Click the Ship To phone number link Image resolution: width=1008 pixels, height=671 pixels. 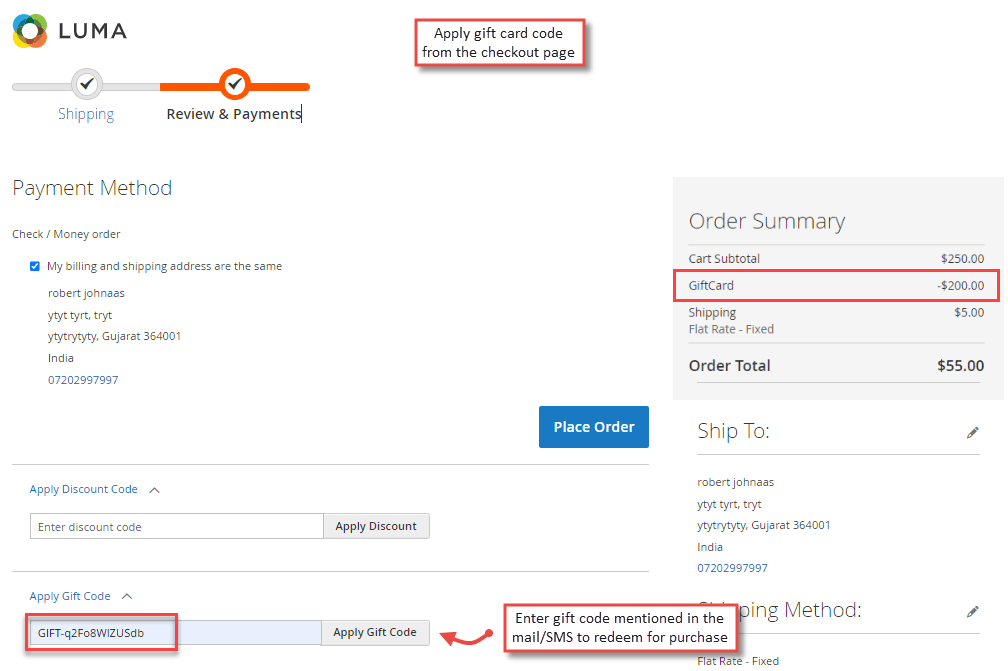(732, 568)
